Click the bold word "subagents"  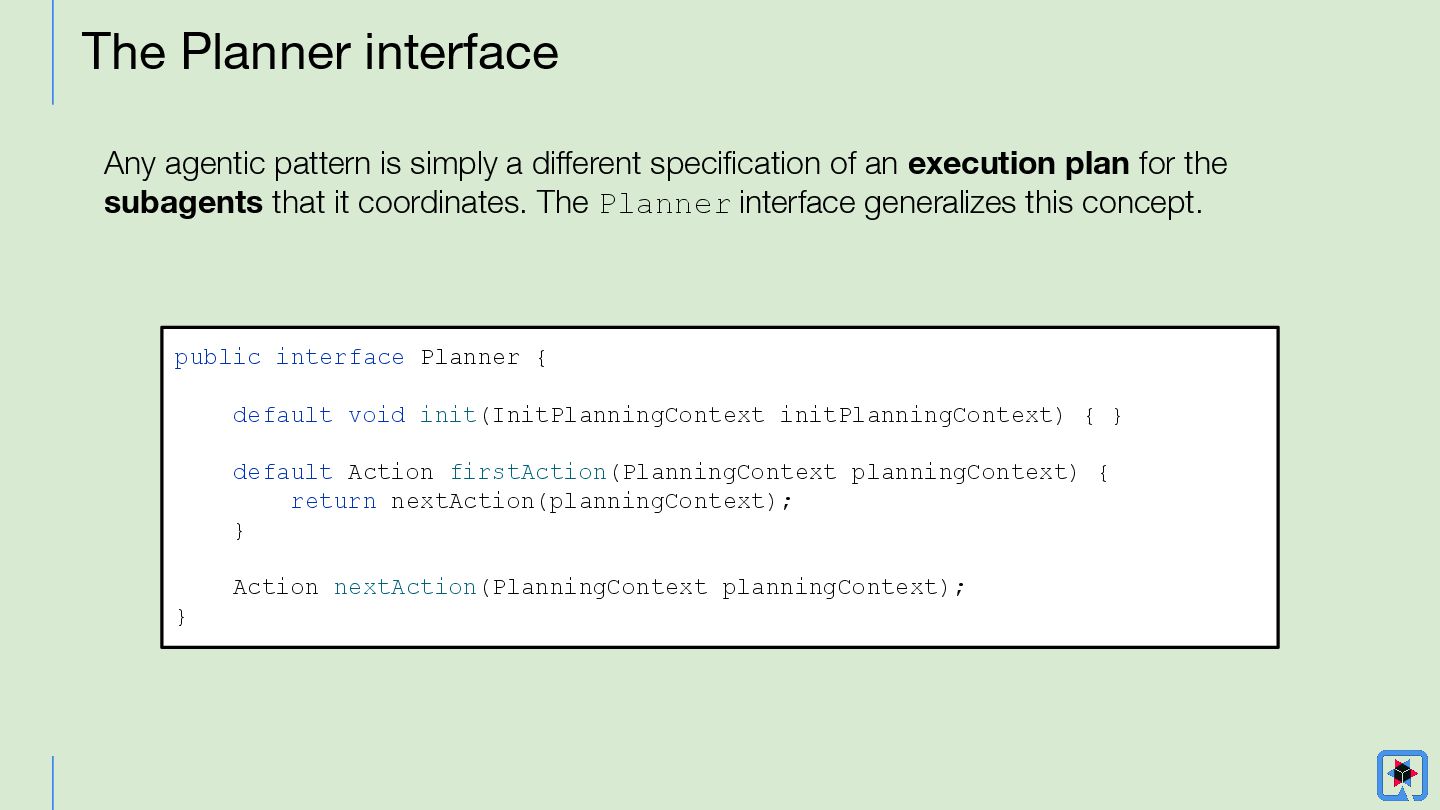(183, 203)
